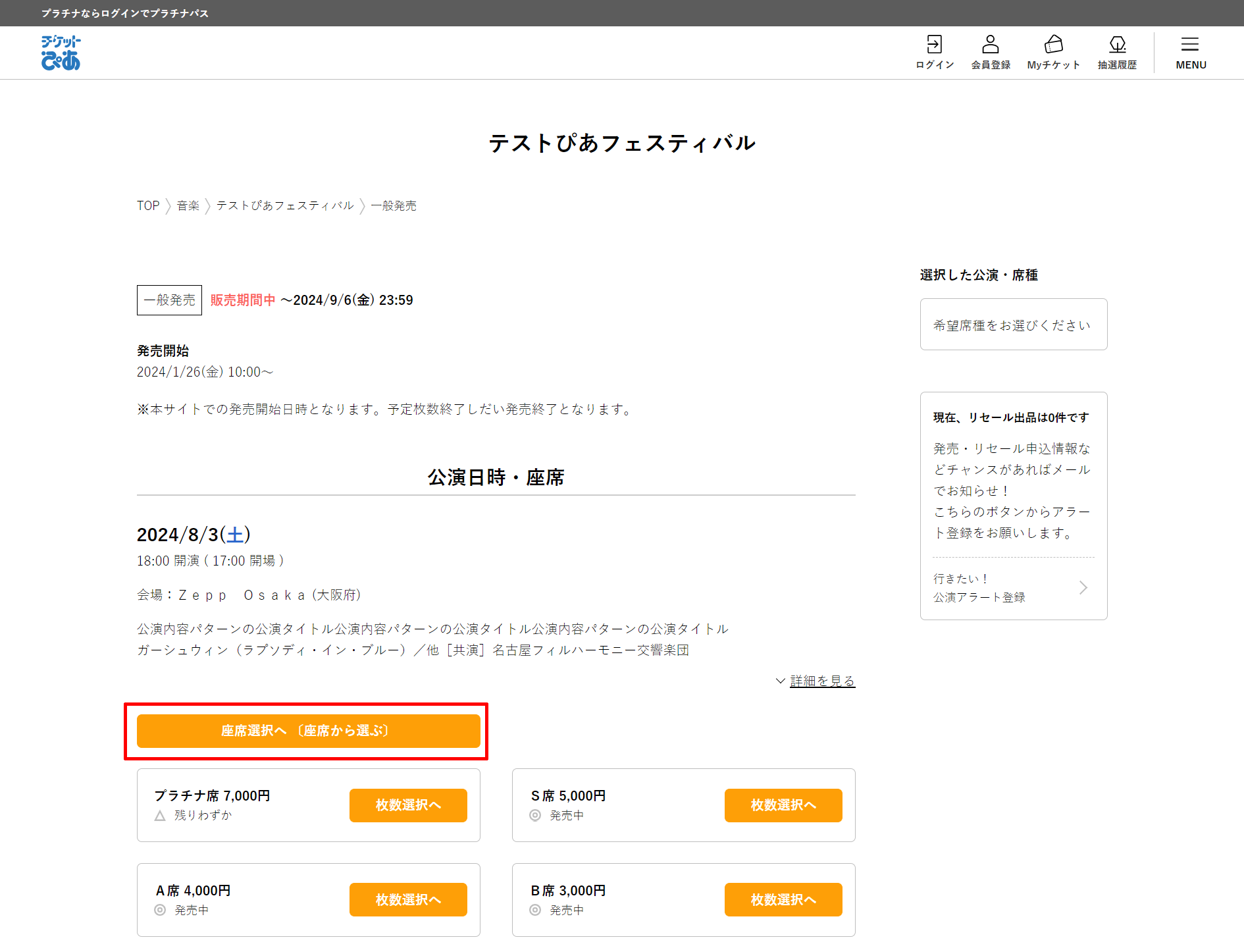This screenshot has height=952, width=1244.
Task: Click プラチナならログインでプラチナパス banner text
Action: (x=125, y=13)
